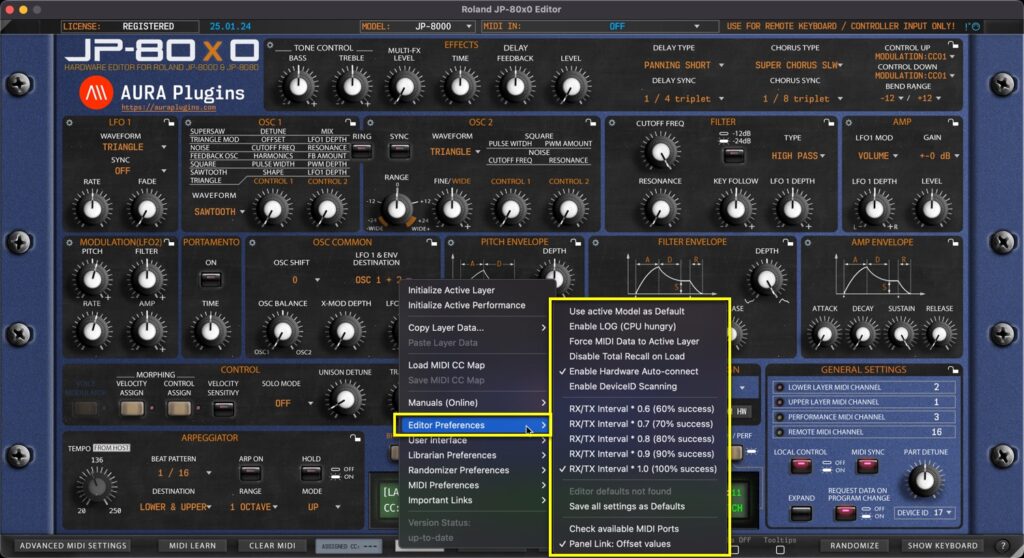Click the Advanced MIDI Settings button
This screenshot has height=558, width=1024.
[x=72, y=546]
